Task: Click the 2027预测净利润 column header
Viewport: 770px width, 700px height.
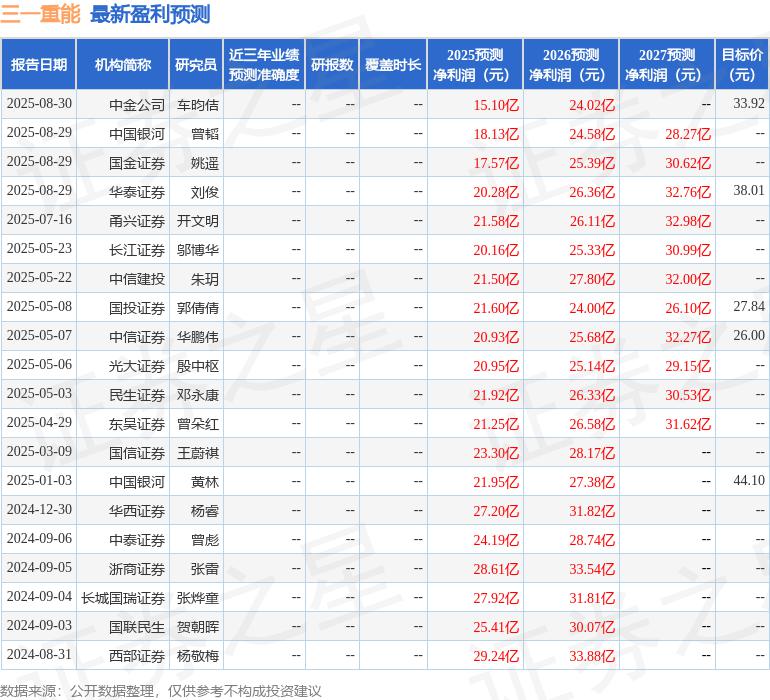Action: [667, 64]
